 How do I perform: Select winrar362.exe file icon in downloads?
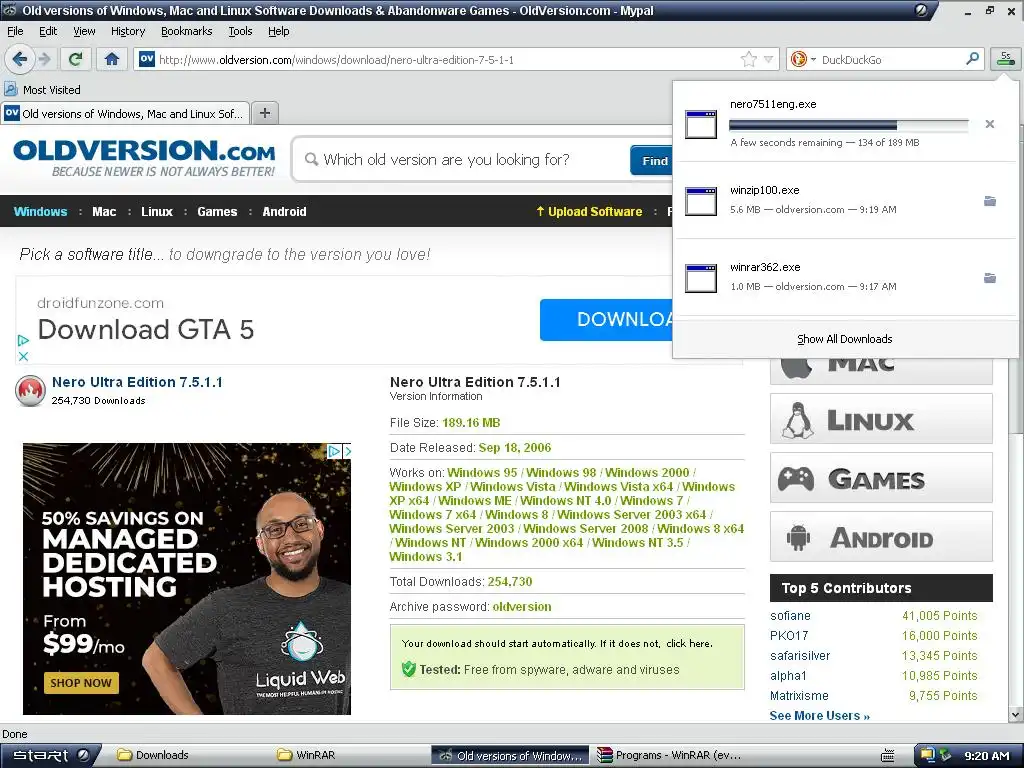click(701, 278)
